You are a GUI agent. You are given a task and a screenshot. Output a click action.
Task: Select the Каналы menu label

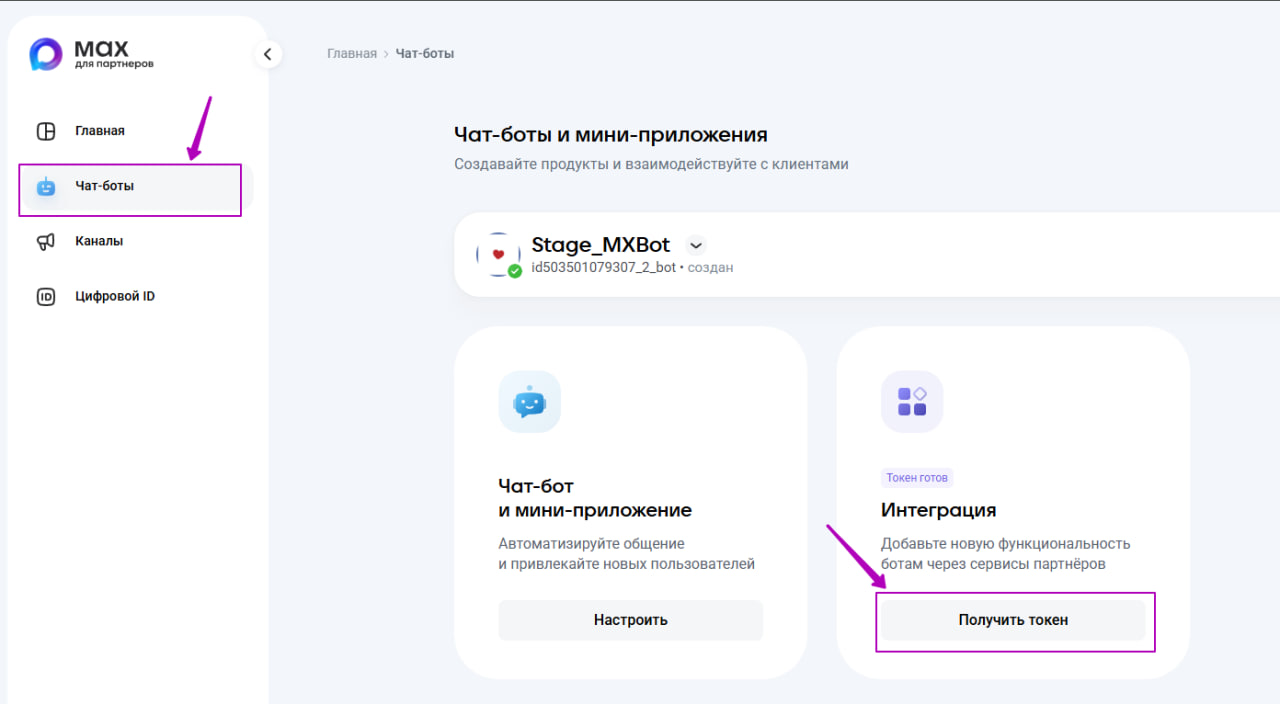[x=99, y=241]
